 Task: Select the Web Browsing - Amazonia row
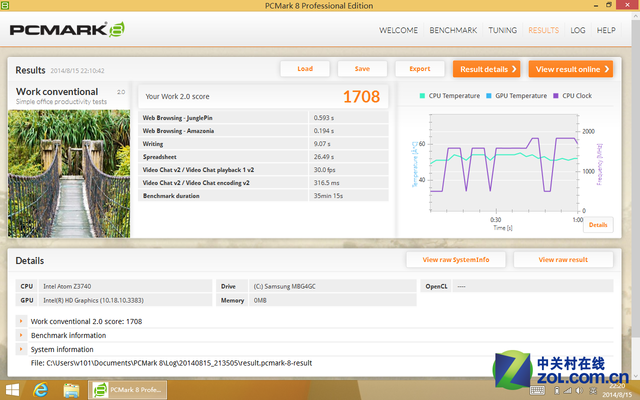(x=263, y=131)
